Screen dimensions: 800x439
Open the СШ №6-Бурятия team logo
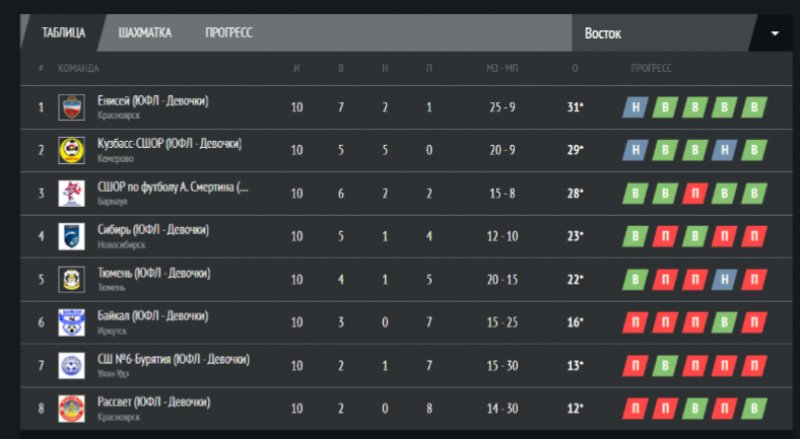(71, 365)
